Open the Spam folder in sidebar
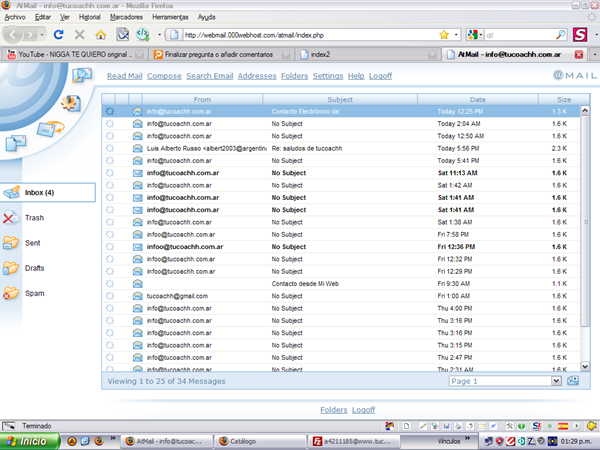600x450 pixels. (34, 293)
